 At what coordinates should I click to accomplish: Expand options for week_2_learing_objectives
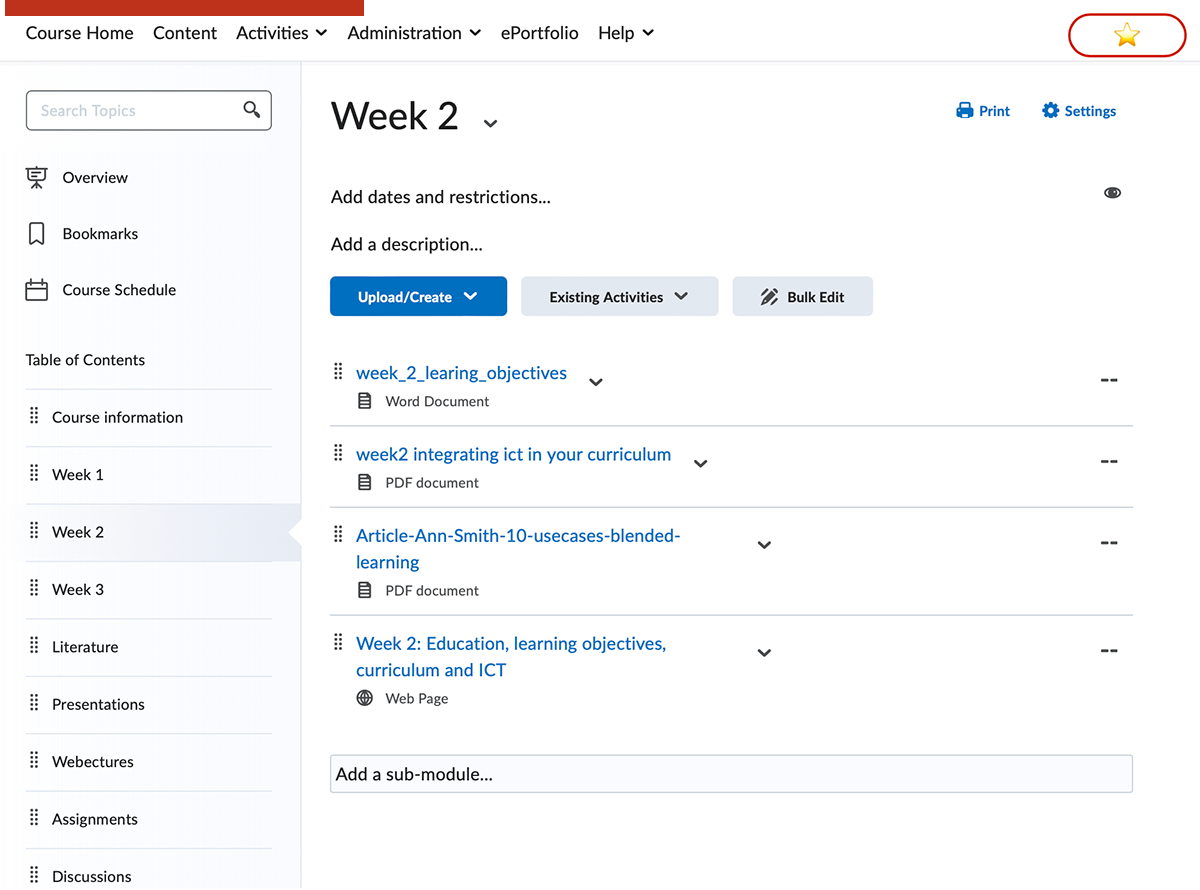(596, 382)
